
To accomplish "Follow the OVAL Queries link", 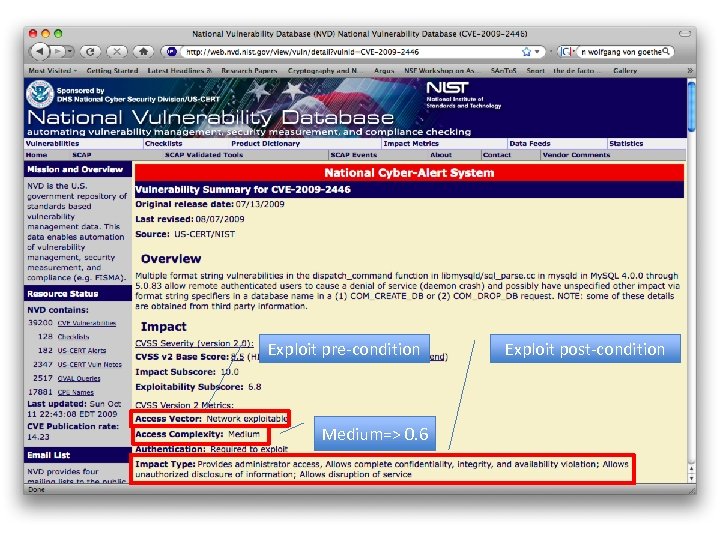I will [x=79, y=379].
